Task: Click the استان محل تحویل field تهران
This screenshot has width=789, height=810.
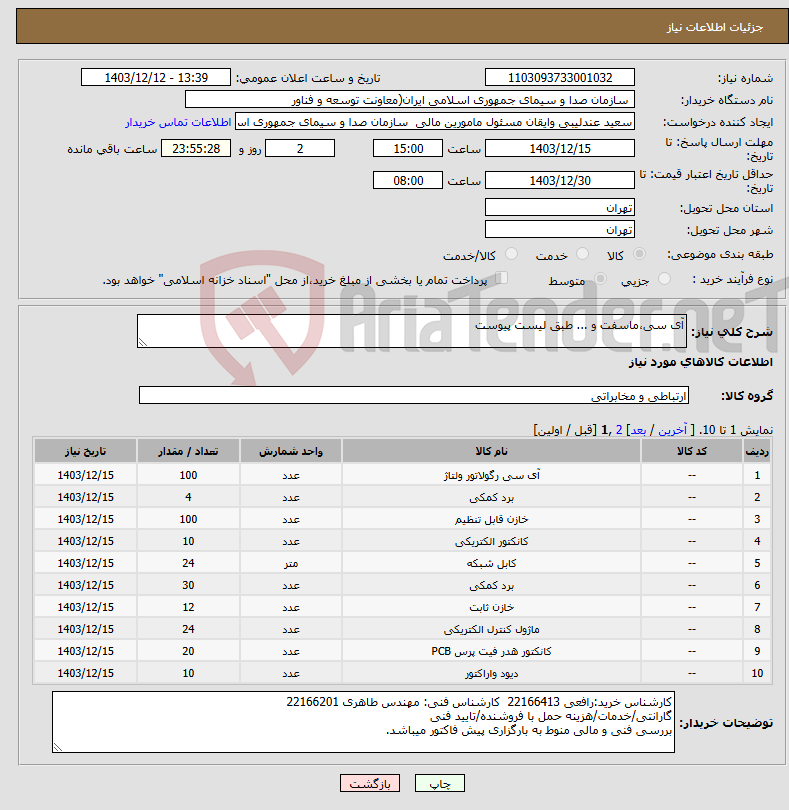Action: (560, 208)
